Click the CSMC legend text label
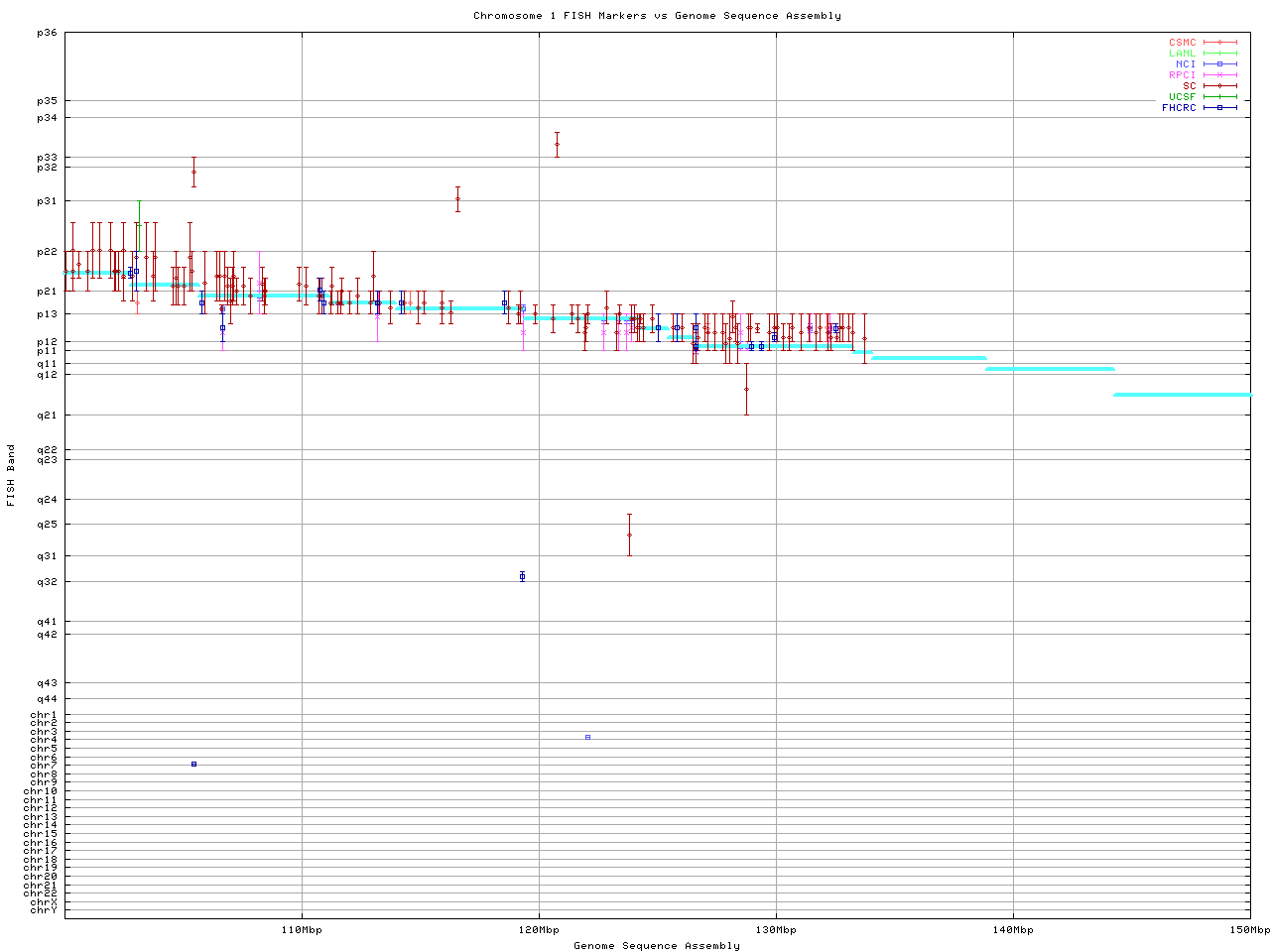 pyautogui.click(x=1182, y=43)
